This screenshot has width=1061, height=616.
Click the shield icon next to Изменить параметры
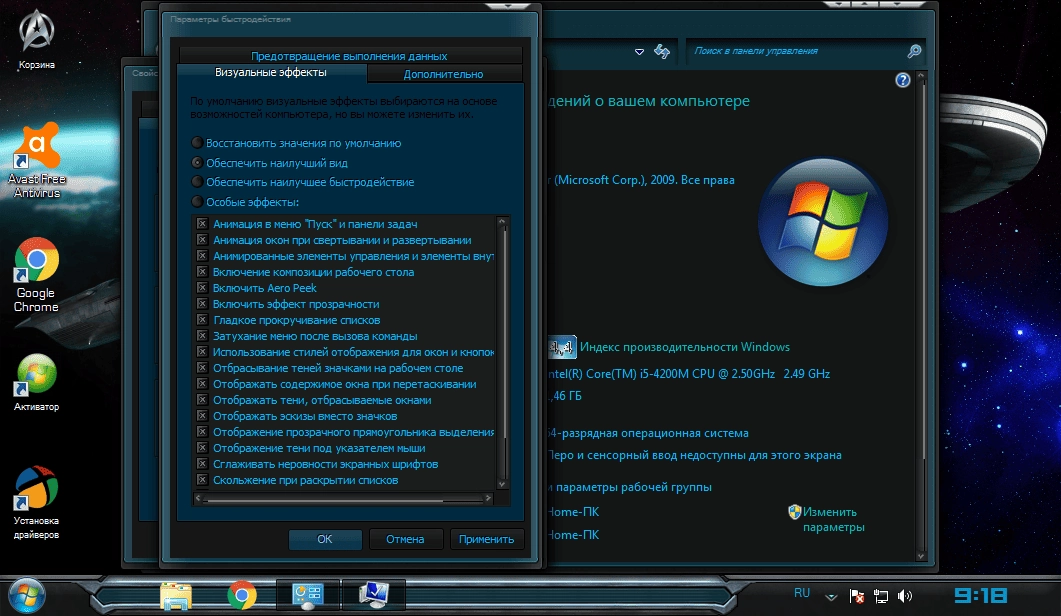[794, 512]
